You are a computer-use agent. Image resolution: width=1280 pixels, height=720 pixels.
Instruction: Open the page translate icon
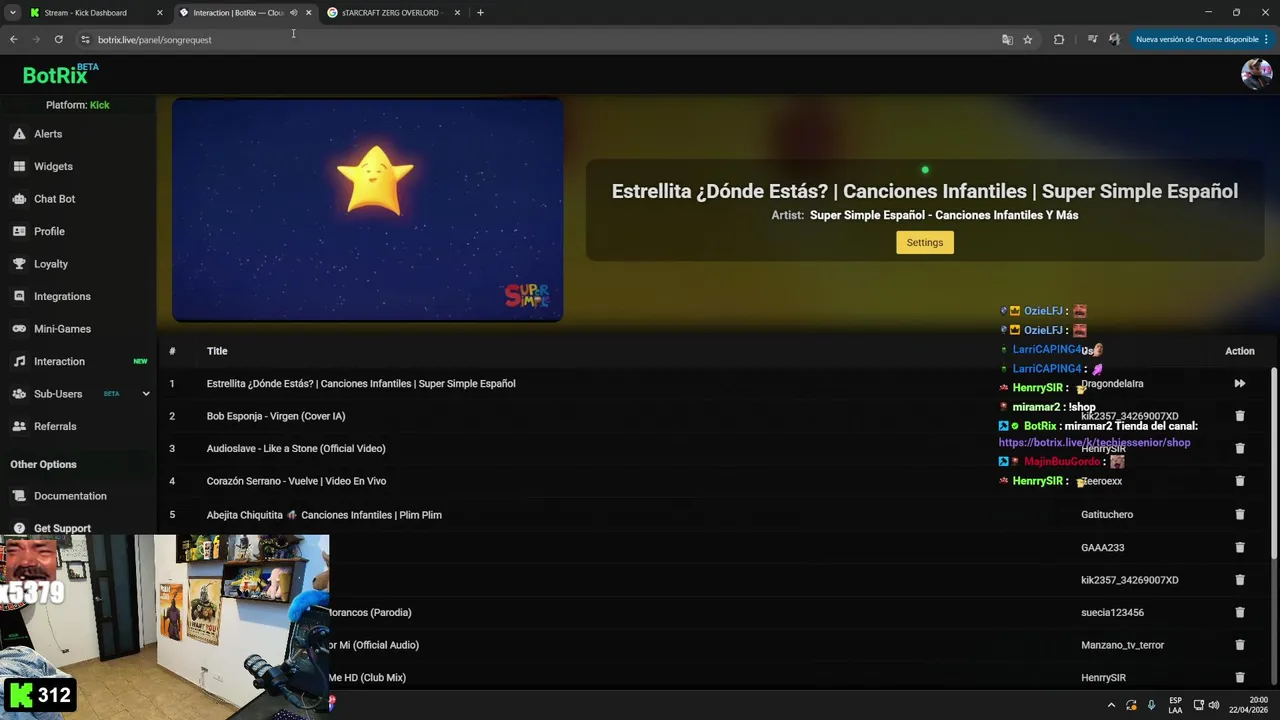(x=1007, y=40)
